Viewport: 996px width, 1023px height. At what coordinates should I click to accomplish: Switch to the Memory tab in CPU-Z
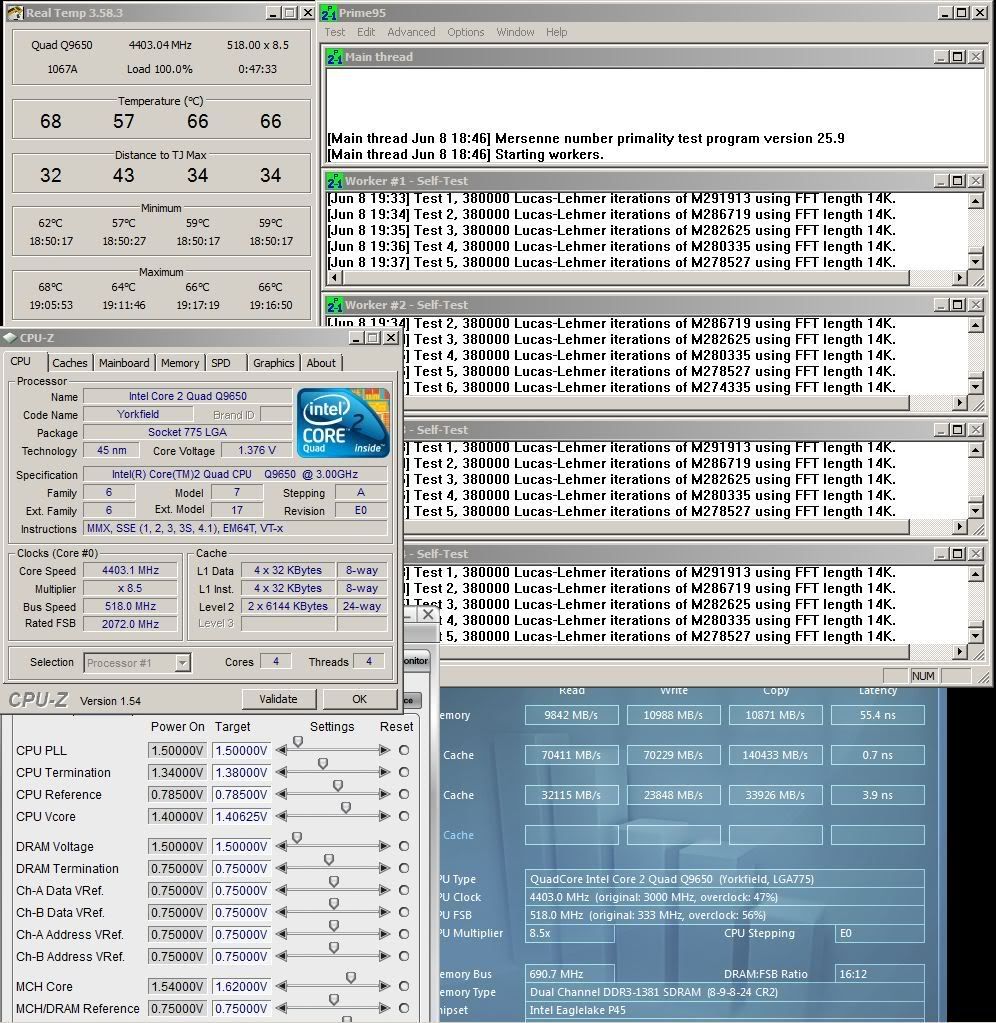[180, 363]
